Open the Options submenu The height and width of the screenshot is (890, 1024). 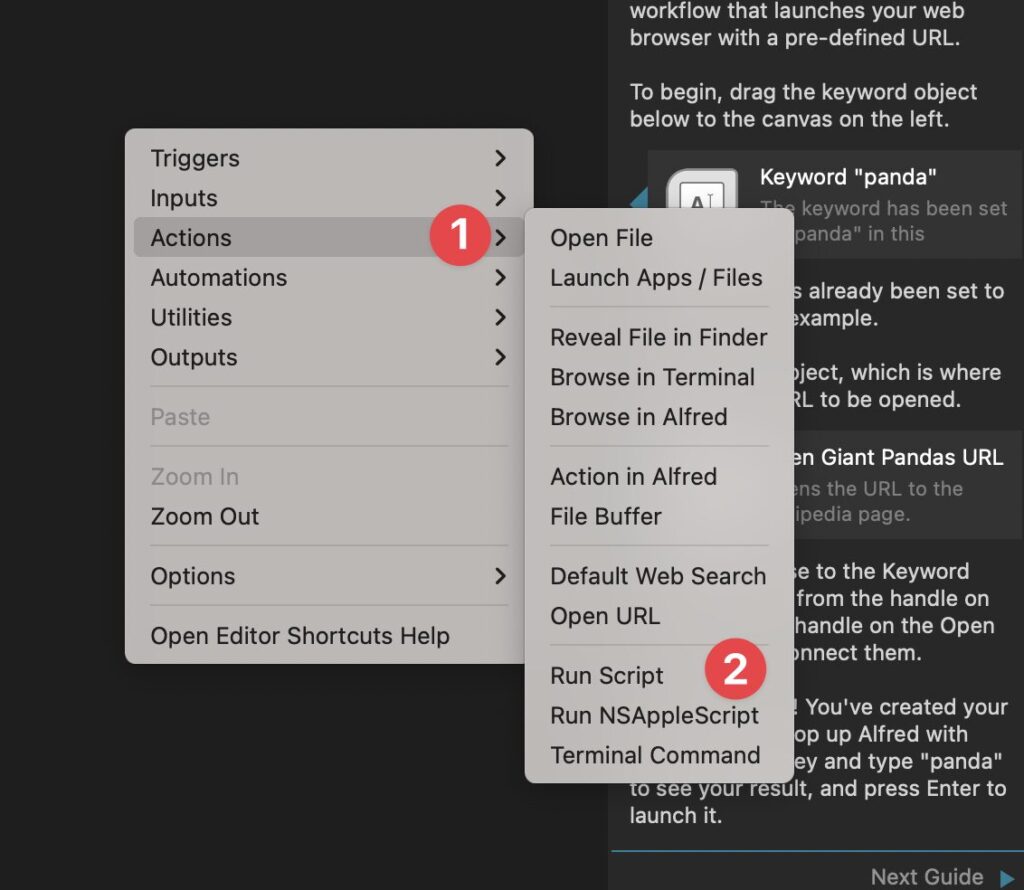coord(328,576)
